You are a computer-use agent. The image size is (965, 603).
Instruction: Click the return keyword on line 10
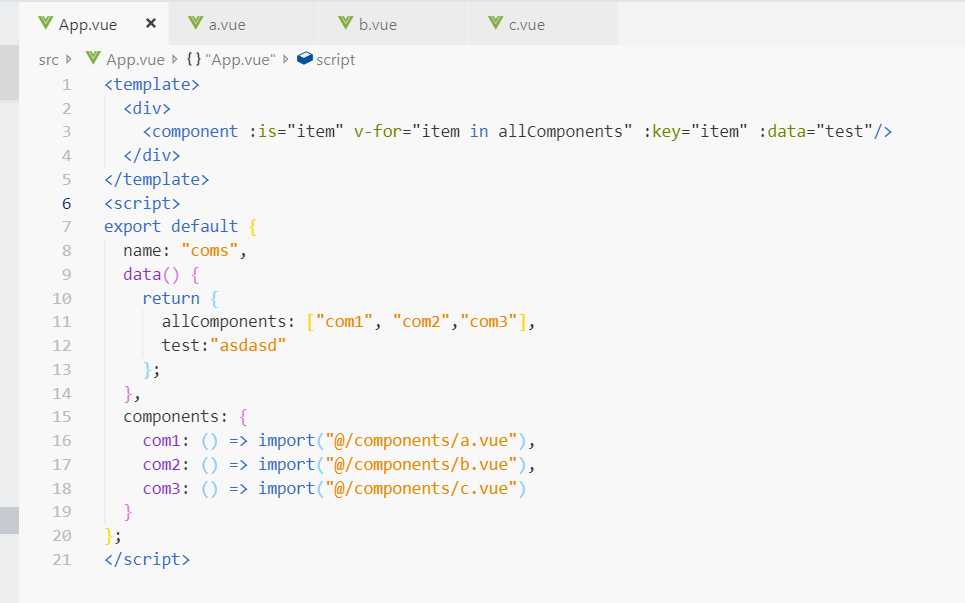(171, 298)
